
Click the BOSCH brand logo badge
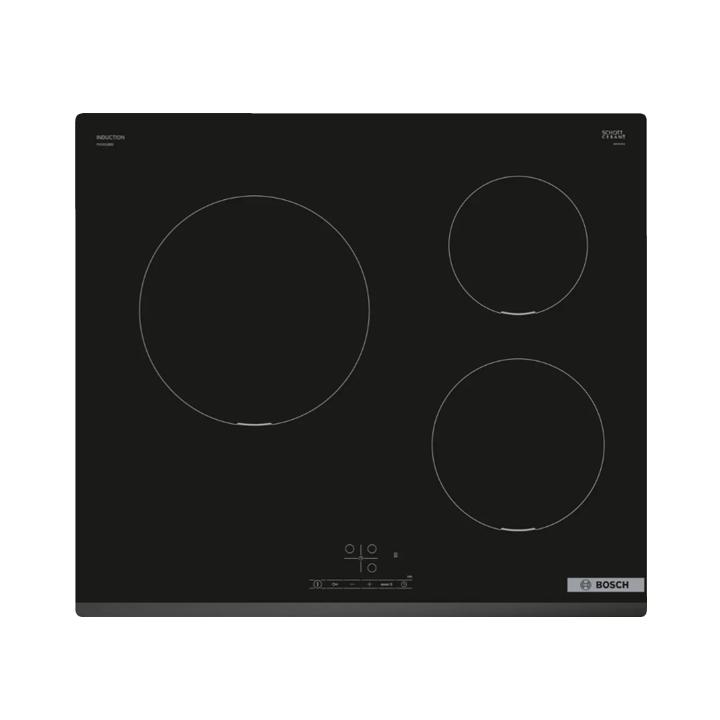[x=606, y=585]
